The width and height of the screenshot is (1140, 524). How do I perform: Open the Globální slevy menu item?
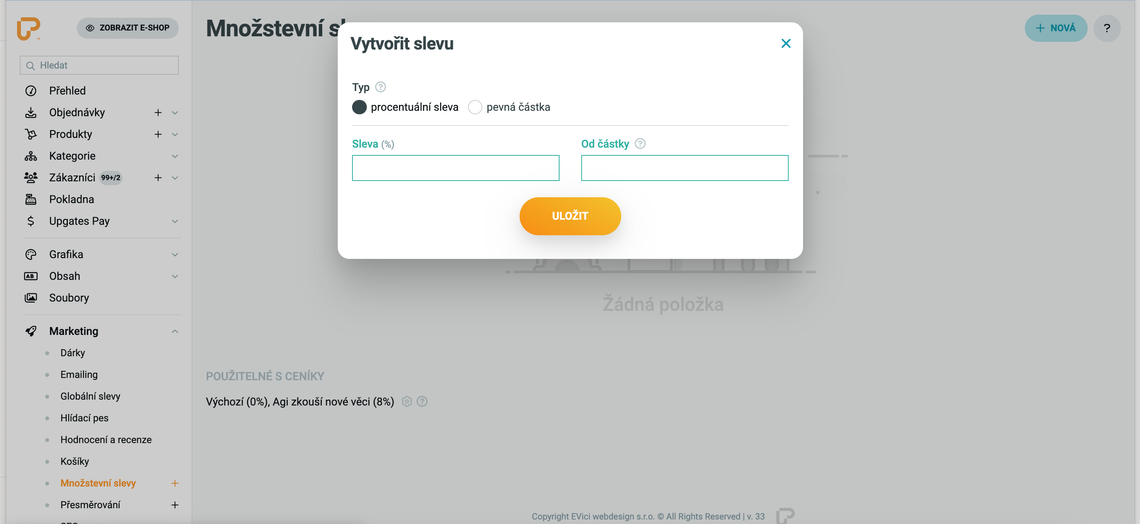(90, 396)
